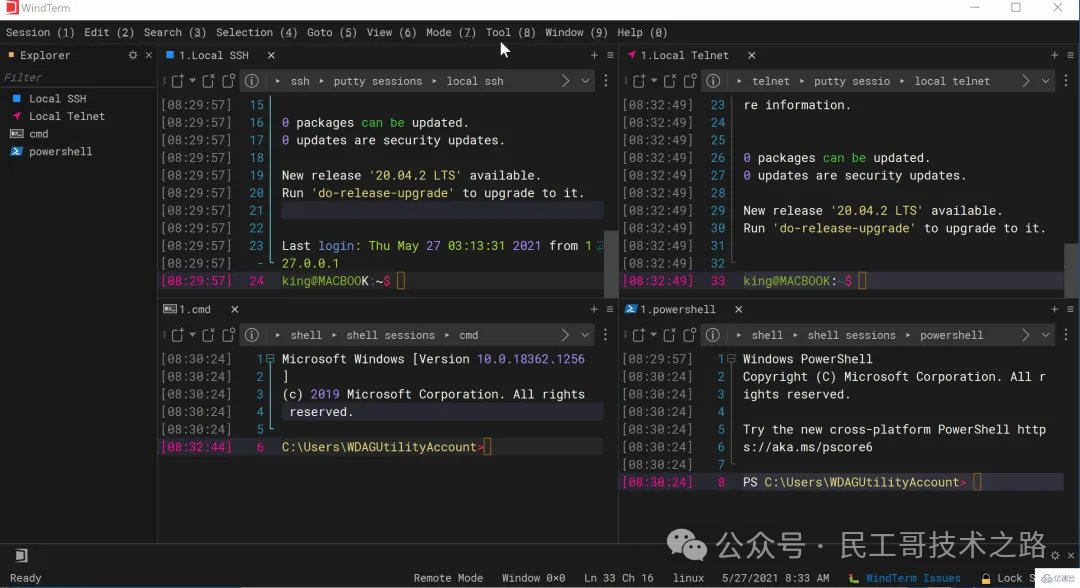Expand down-arrow dropdown in Local SSH toolbar

(x=585, y=81)
